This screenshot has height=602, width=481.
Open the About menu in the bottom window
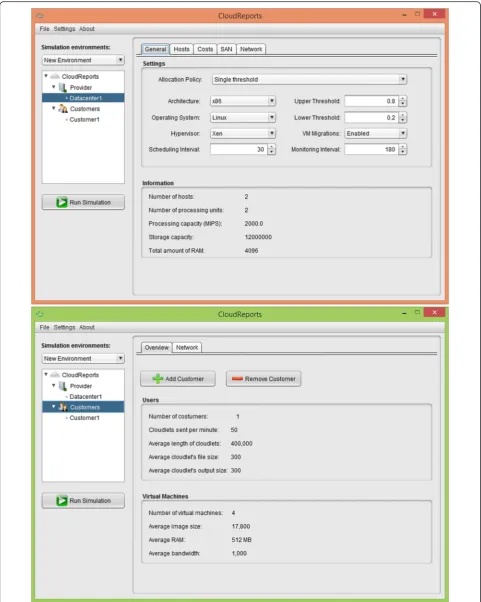pyautogui.click(x=87, y=327)
